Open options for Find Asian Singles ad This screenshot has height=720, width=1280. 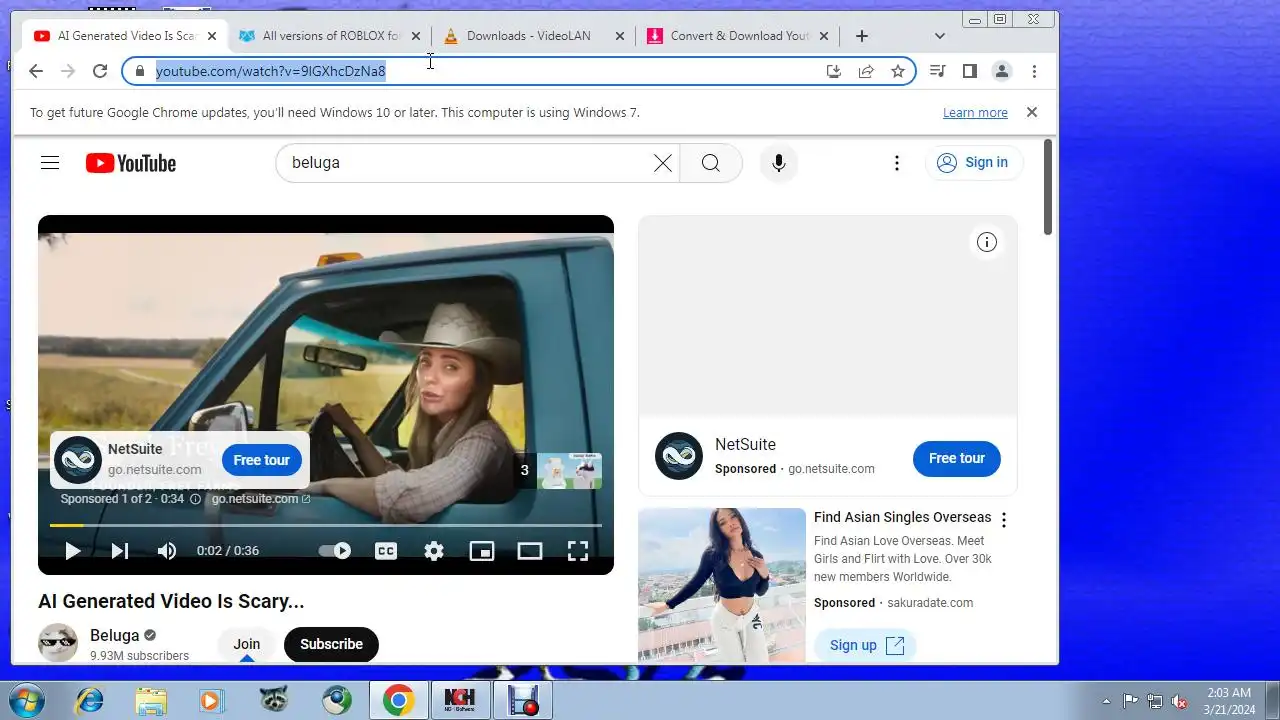pyautogui.click(x=1004, y=520)
